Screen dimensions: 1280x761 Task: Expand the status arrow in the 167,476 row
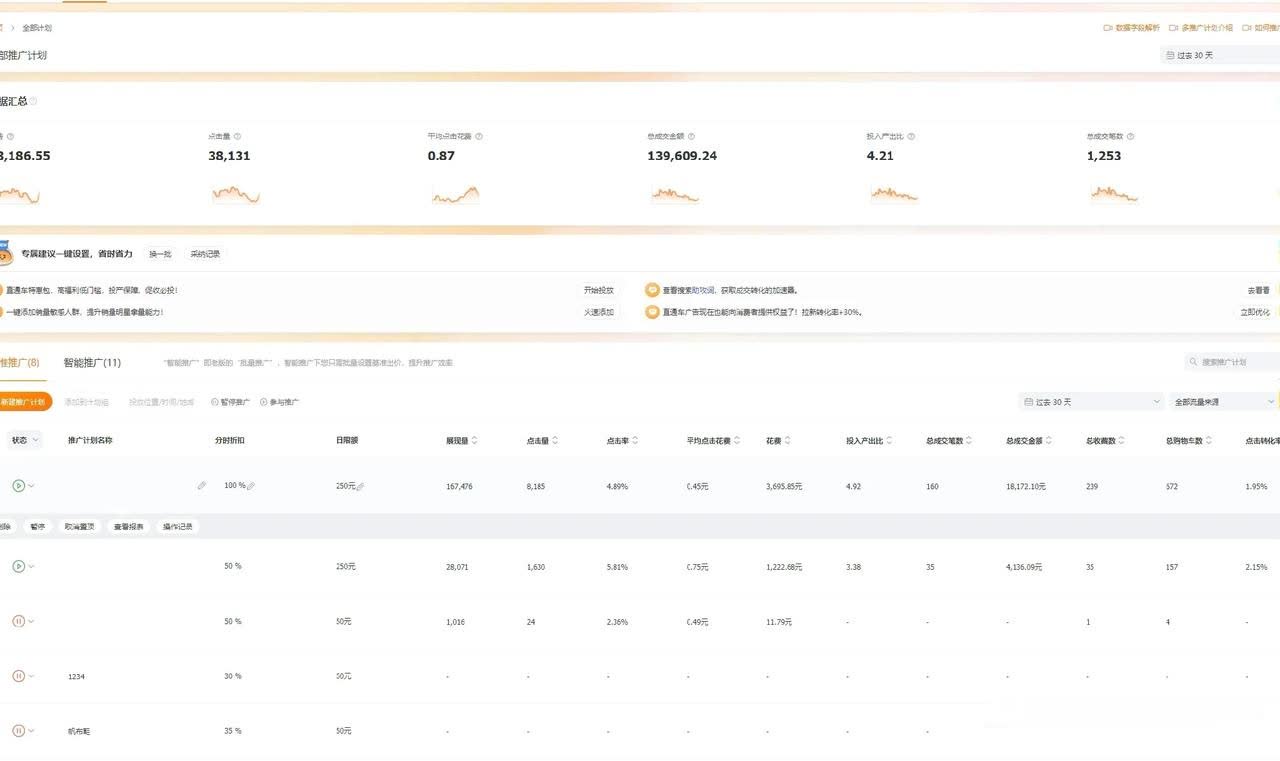(31, 486)
